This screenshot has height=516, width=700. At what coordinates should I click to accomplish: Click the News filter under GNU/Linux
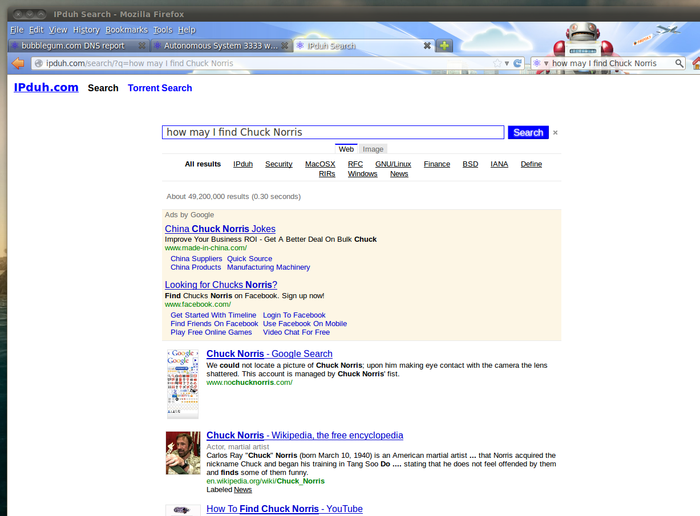click(x=399, y=174)
